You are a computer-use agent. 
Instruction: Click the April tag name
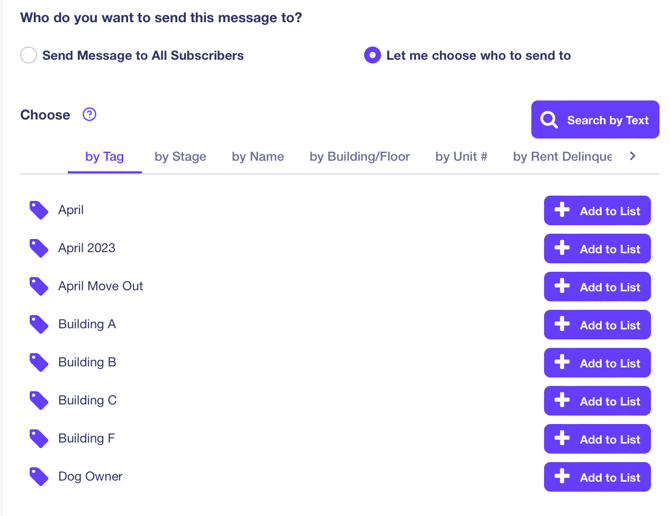pyautogui.click(x=71, y=210)
